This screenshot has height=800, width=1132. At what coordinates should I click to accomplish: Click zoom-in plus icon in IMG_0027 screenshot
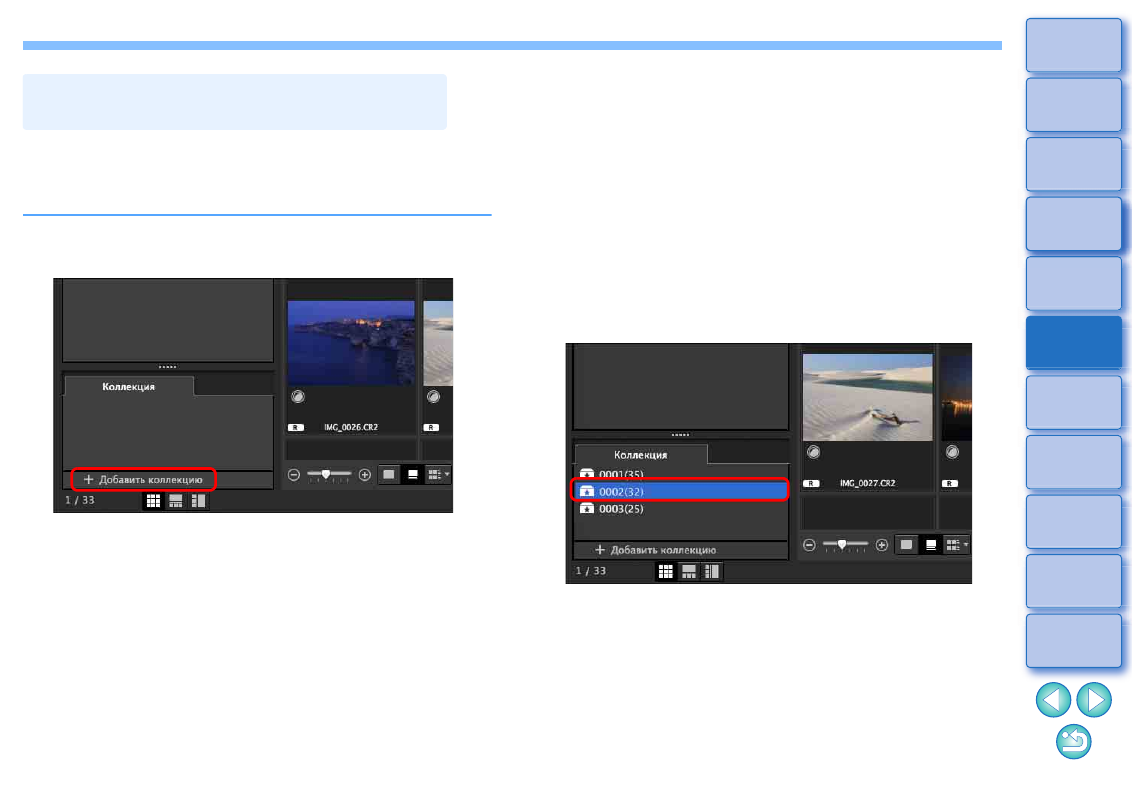tap(881, 545)
